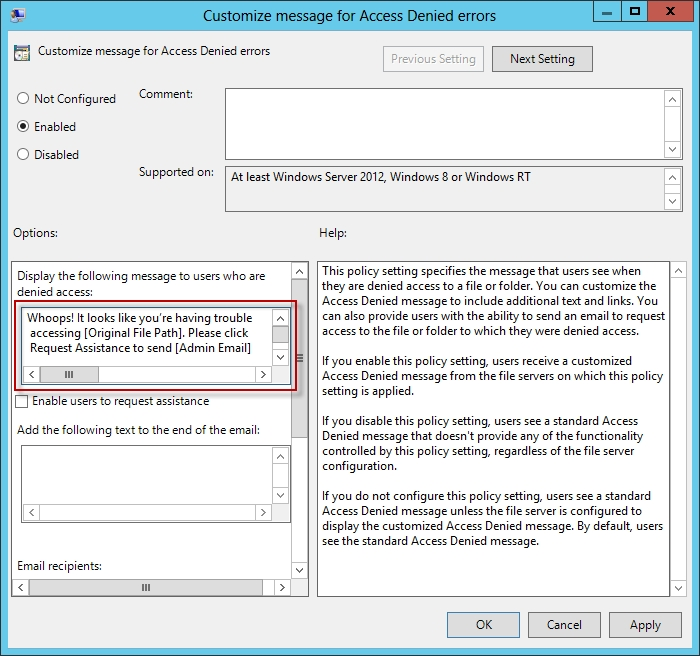The width and height of the screenshot is (700, 656).
Task: Click inside the Comment text box
Action: tap(444, 123)
